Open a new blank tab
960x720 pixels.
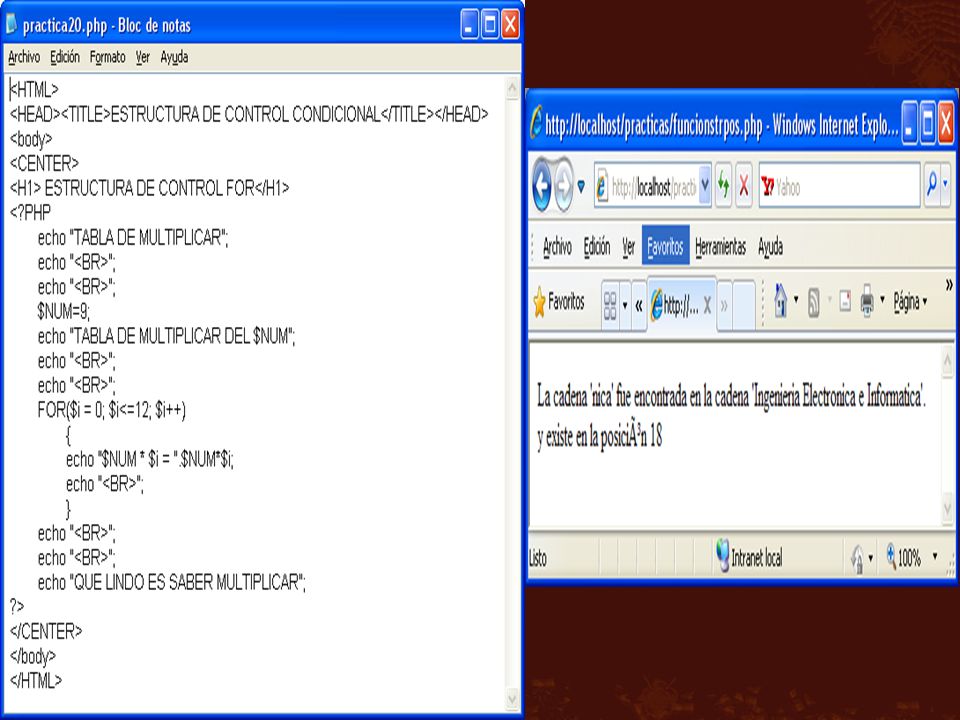pos(744,304)
